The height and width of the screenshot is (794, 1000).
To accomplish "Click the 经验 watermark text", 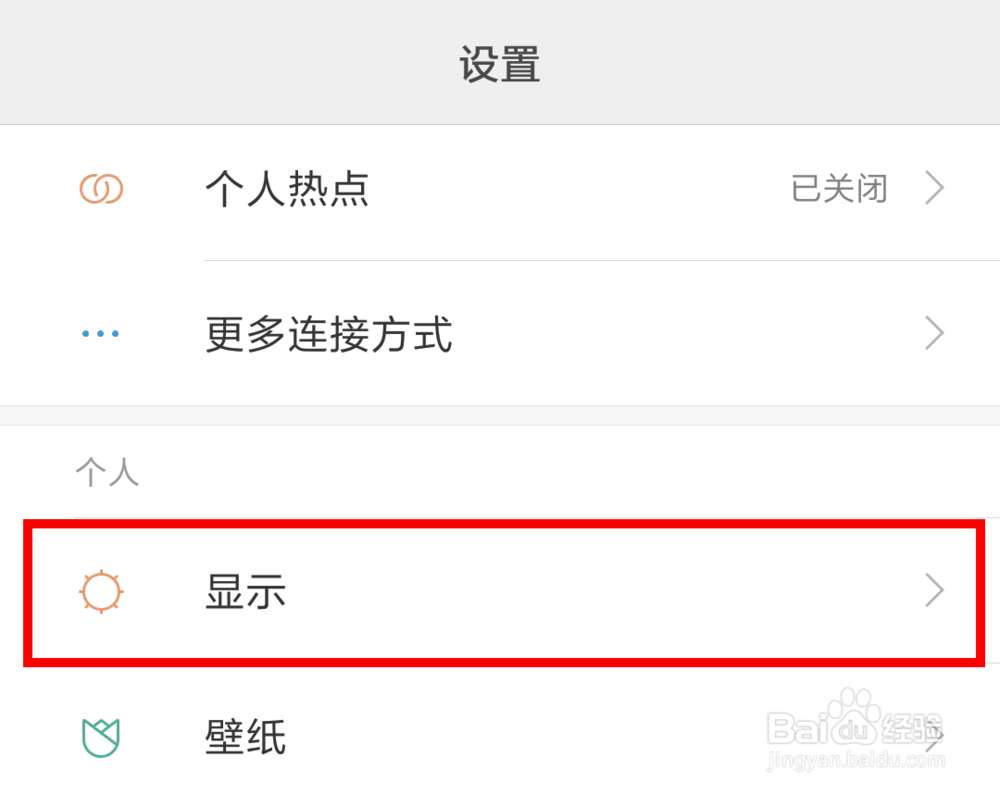I will (x=912, y=726).
